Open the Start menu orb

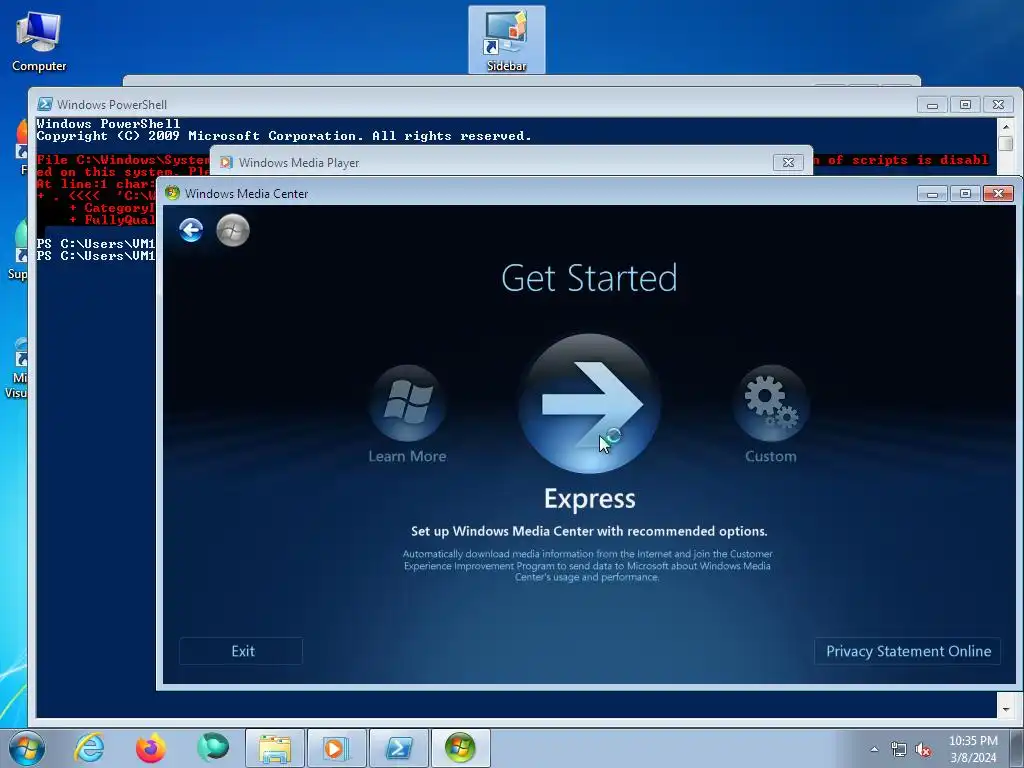click(x=27, y=748)
